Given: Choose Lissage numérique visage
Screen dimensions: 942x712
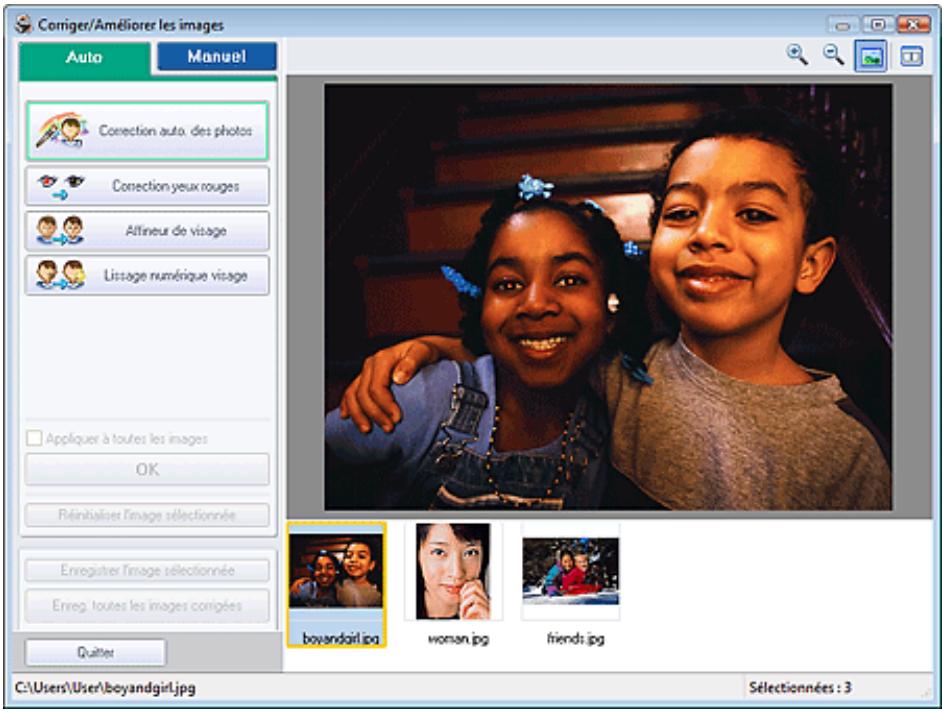Looking at the screenshot, I should (147, 275).
